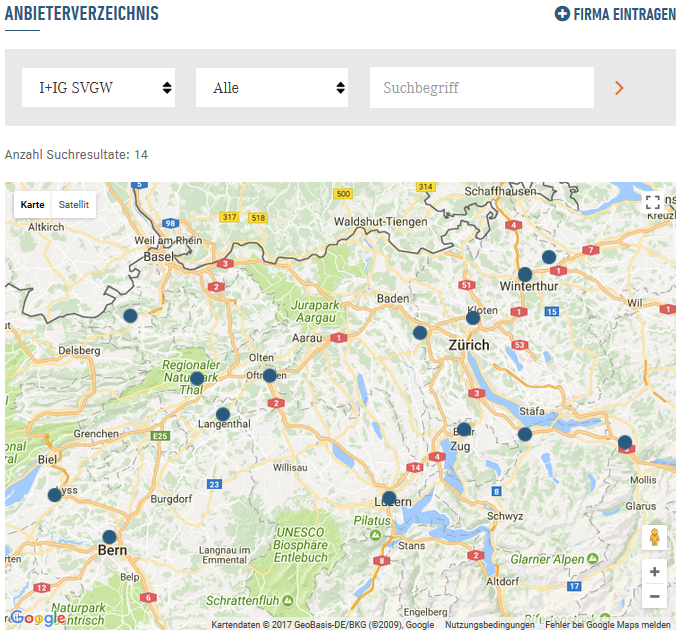Image resolution: width=683 pixels, height=638 pixels.
Task: Open the Google logo link
Action: click(x=37, y=618)
